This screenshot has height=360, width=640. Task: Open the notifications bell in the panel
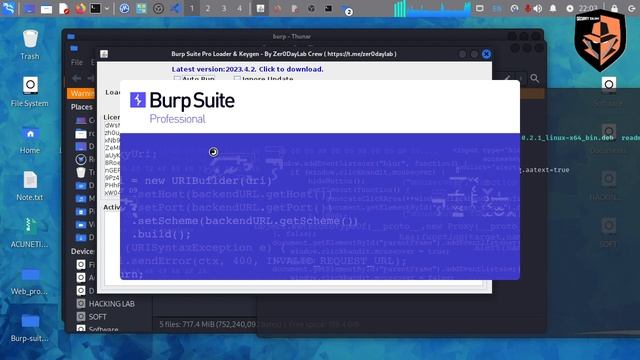pos(553,8)
